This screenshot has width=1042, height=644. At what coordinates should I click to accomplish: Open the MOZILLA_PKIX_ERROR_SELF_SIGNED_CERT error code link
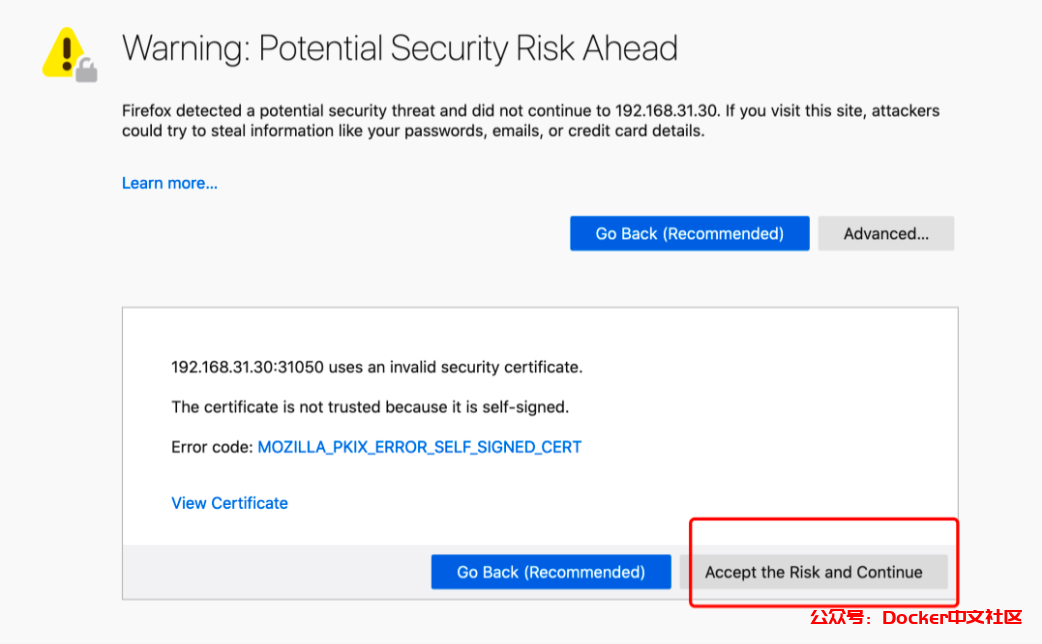[x=419, y=447]
